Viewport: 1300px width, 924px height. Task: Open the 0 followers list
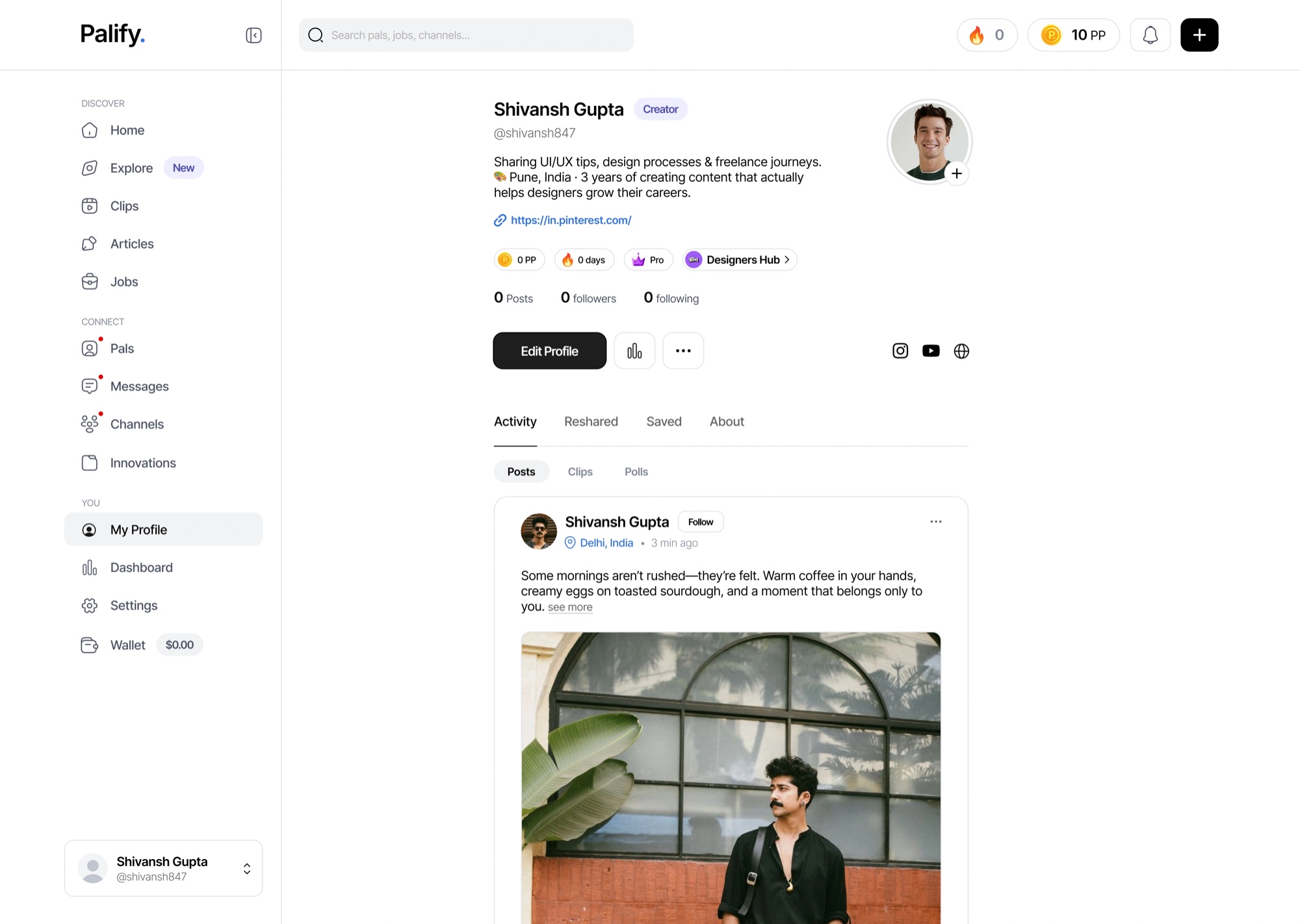[588, 298]
